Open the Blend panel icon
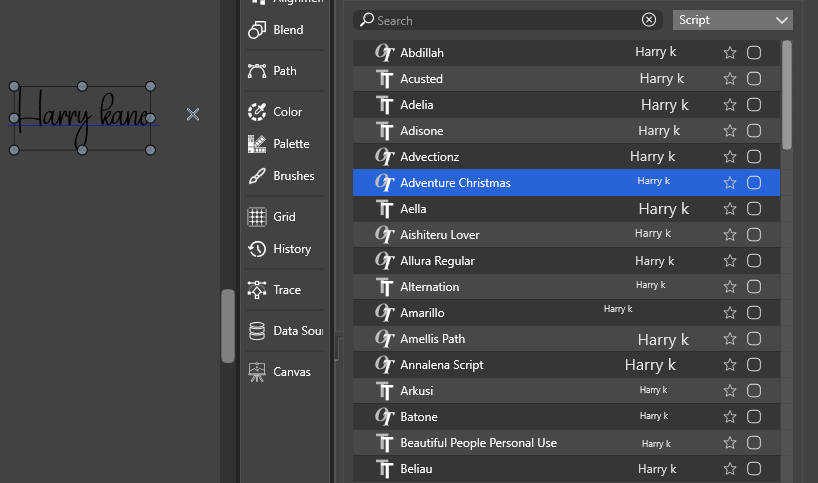The width and height of the screenshot is (818, 483). [257, 30]
